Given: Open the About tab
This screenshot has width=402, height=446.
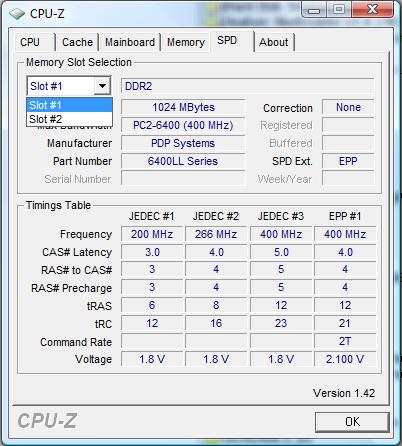Looking at the screenshot, I should [x=274, y=42].
